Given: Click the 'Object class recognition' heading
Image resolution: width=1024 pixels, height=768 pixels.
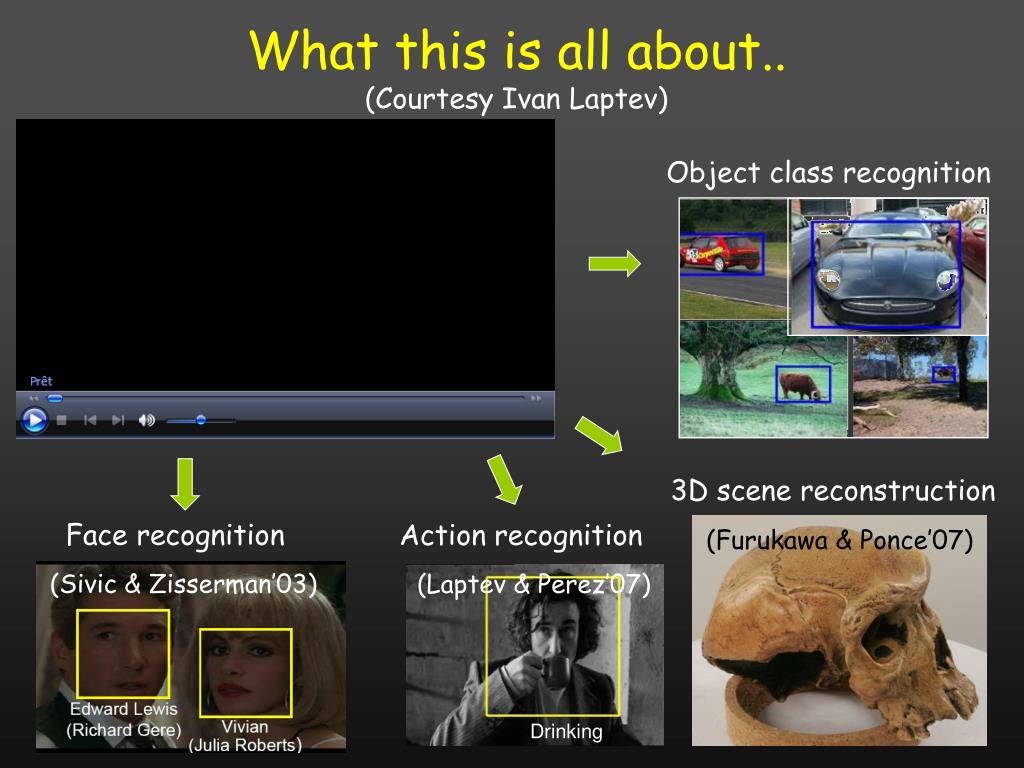Looking at the screenshot, I should (829, 173).
